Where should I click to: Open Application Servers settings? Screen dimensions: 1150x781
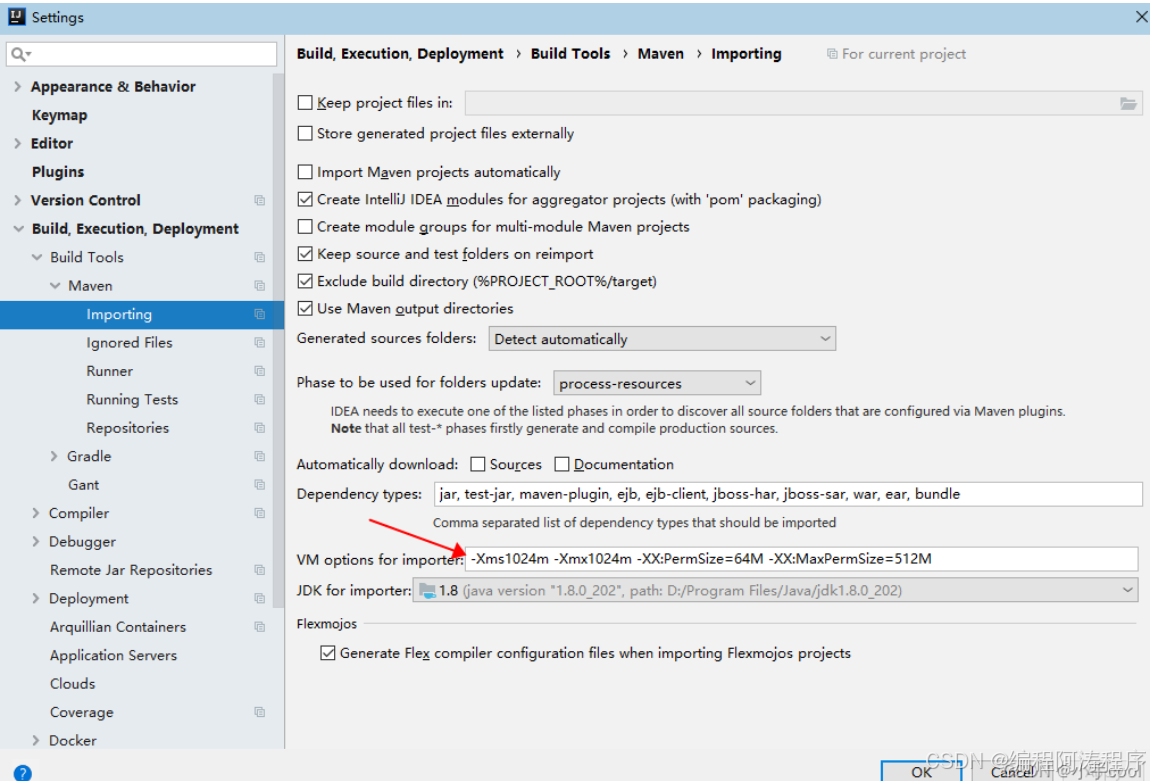pos(113,656)
